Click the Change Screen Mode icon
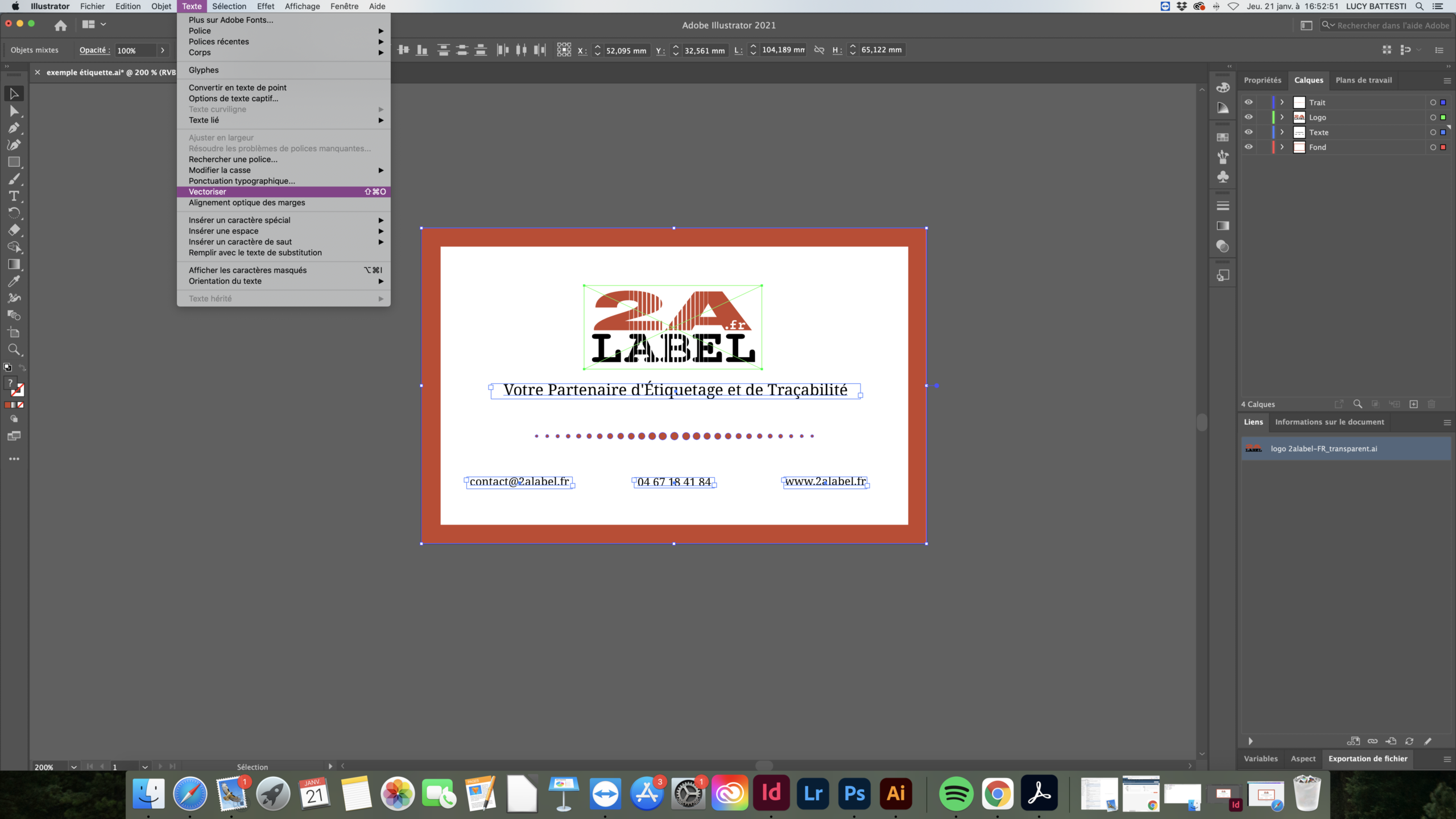Viewport: 1456px width, 819px height. click(14, 436)
